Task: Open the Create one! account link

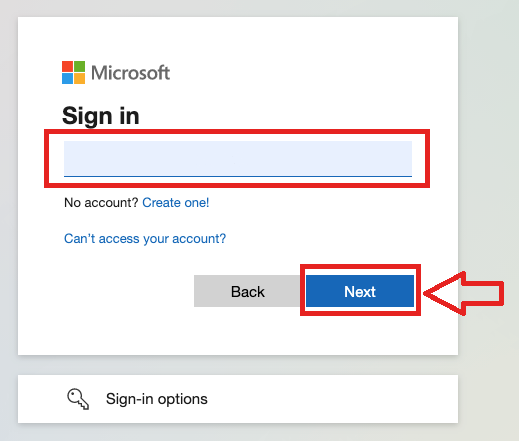Action: pyautogui.click(x=176, y=203)
